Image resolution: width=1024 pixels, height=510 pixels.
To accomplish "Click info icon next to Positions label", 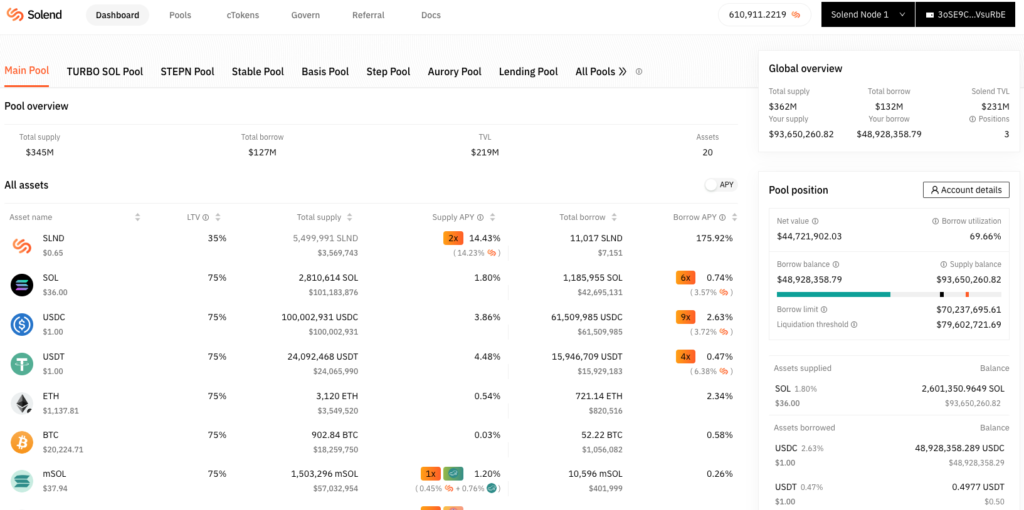I will pyautogui.click(x=973, y=119).
